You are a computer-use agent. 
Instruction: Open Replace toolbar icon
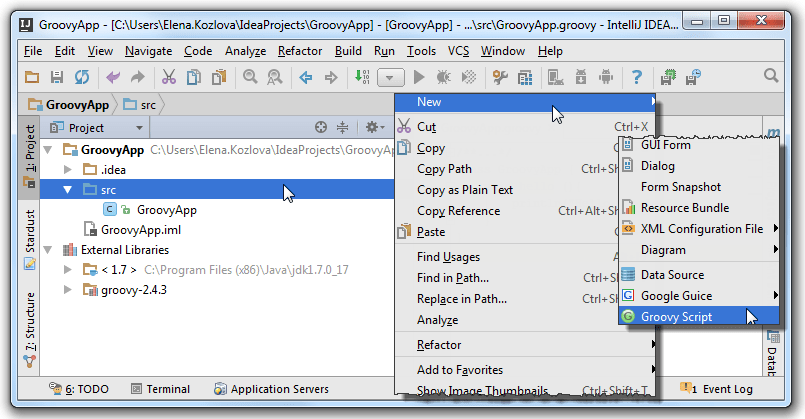click(x=275, y=78)
